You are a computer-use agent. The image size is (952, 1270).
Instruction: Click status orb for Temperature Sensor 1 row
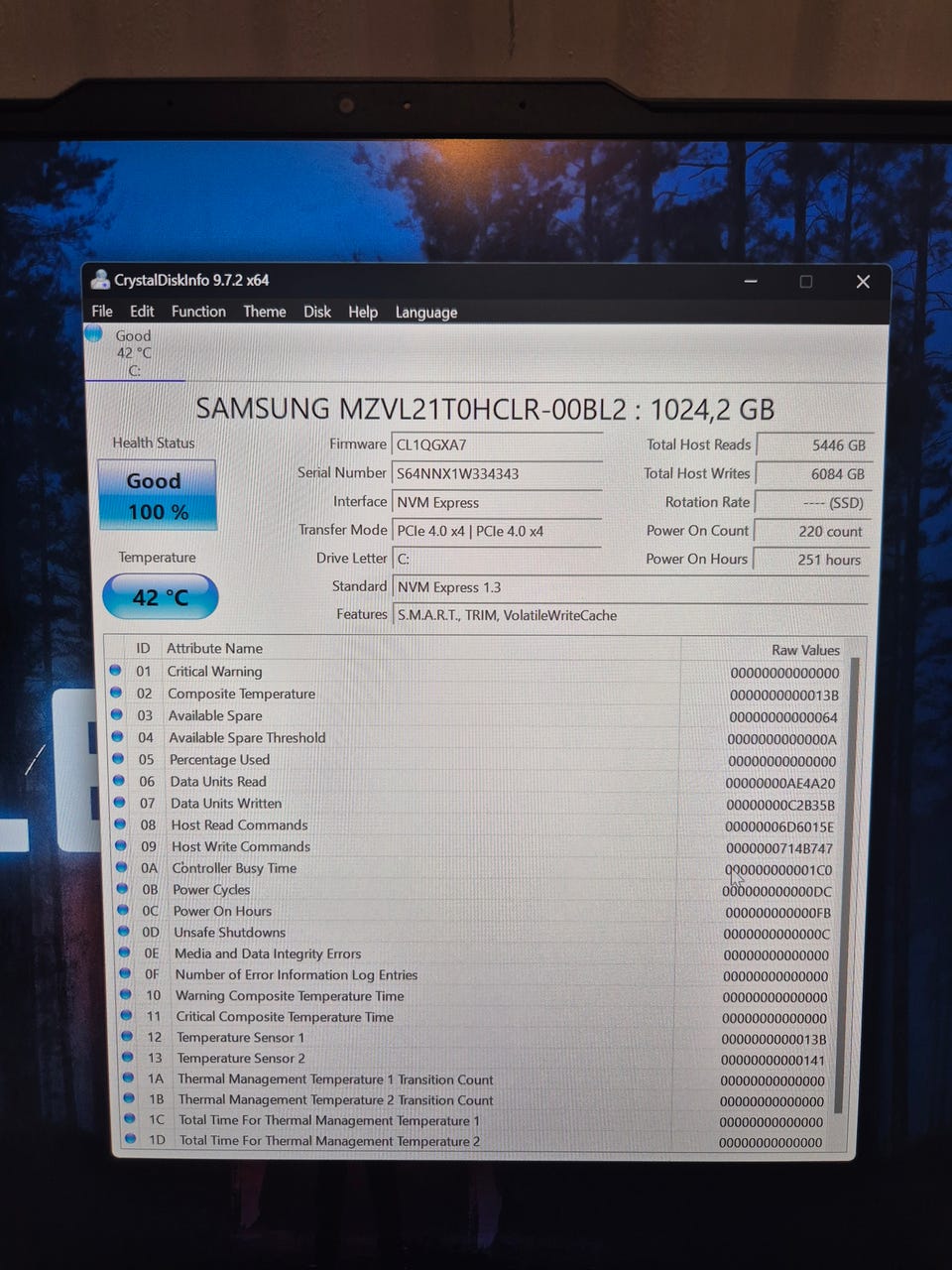[127, 1036]
